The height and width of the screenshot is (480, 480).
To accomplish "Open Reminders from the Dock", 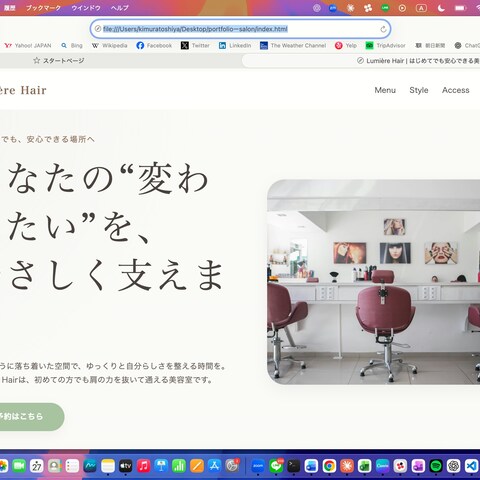I will (72, 466).
